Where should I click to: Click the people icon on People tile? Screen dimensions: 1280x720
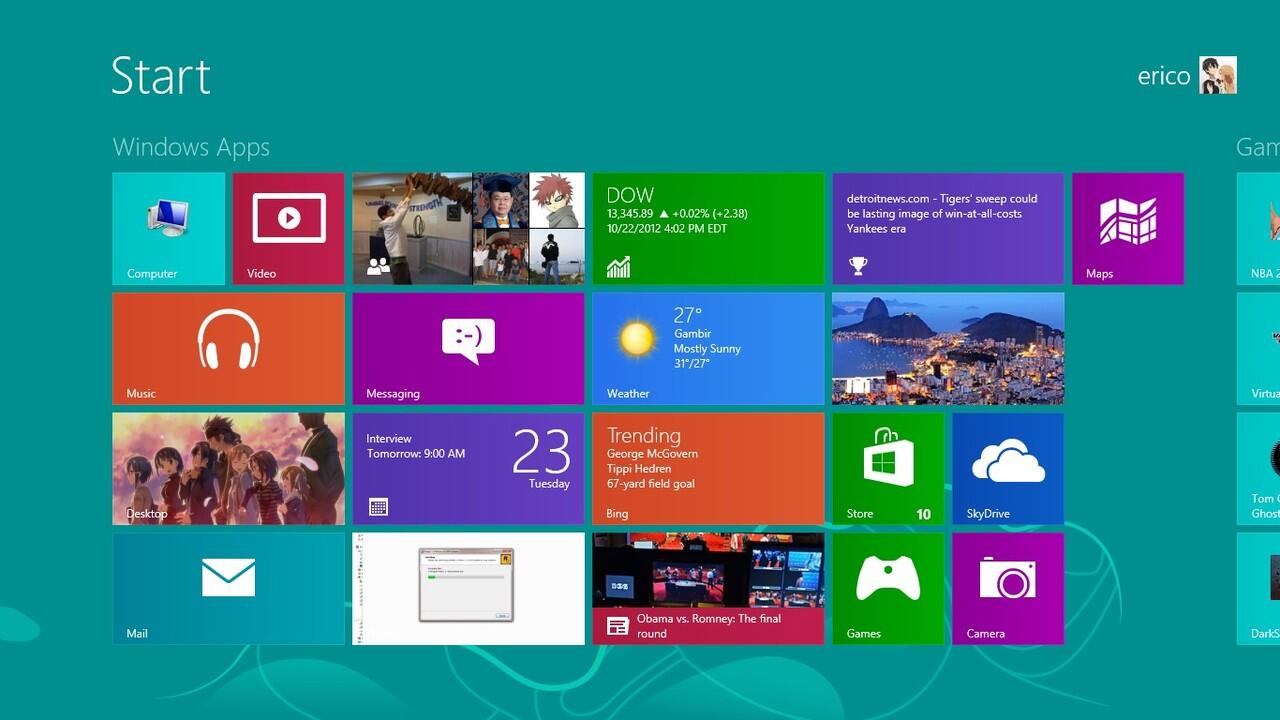click(378, 266)
